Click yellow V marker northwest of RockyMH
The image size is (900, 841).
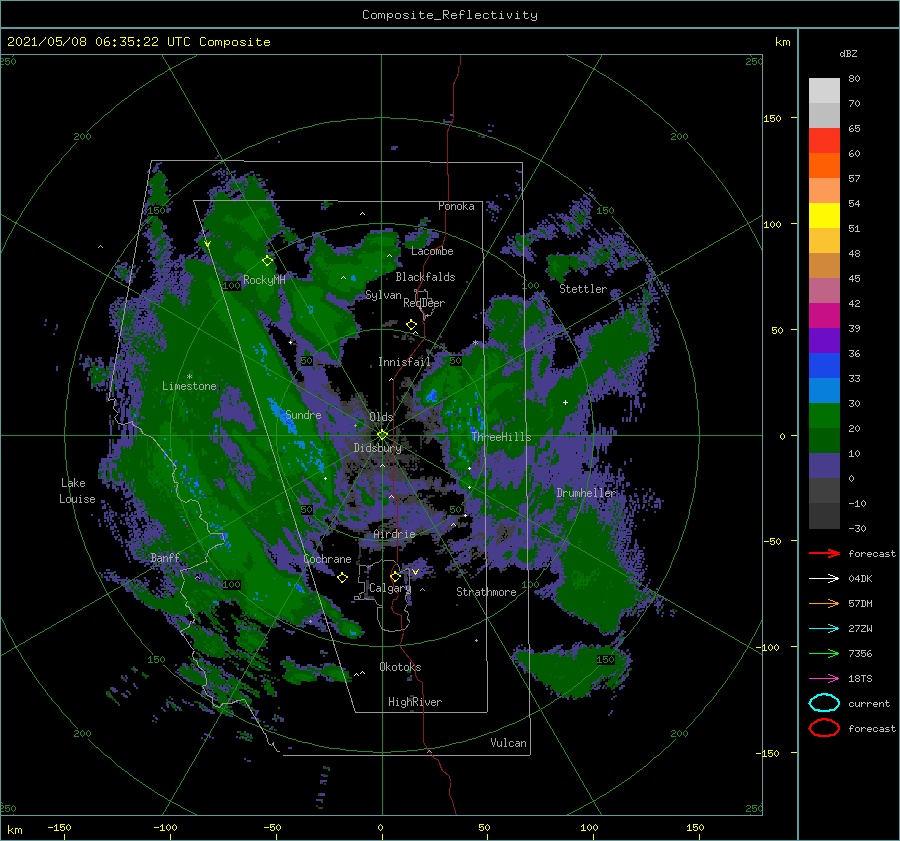pyautogui.click(x=207, y=244)
